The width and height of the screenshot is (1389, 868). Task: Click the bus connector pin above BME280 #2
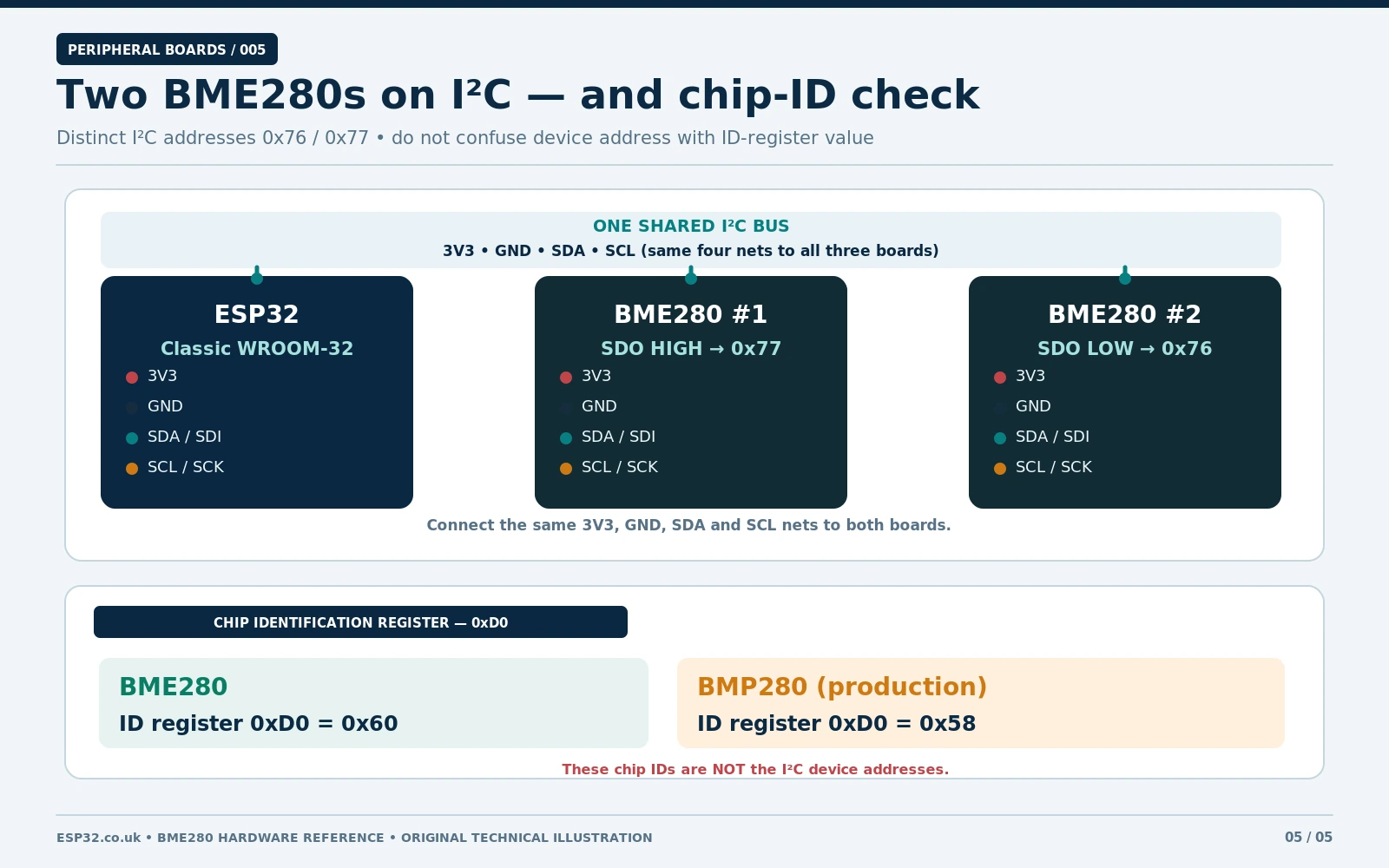(1125, 276)
